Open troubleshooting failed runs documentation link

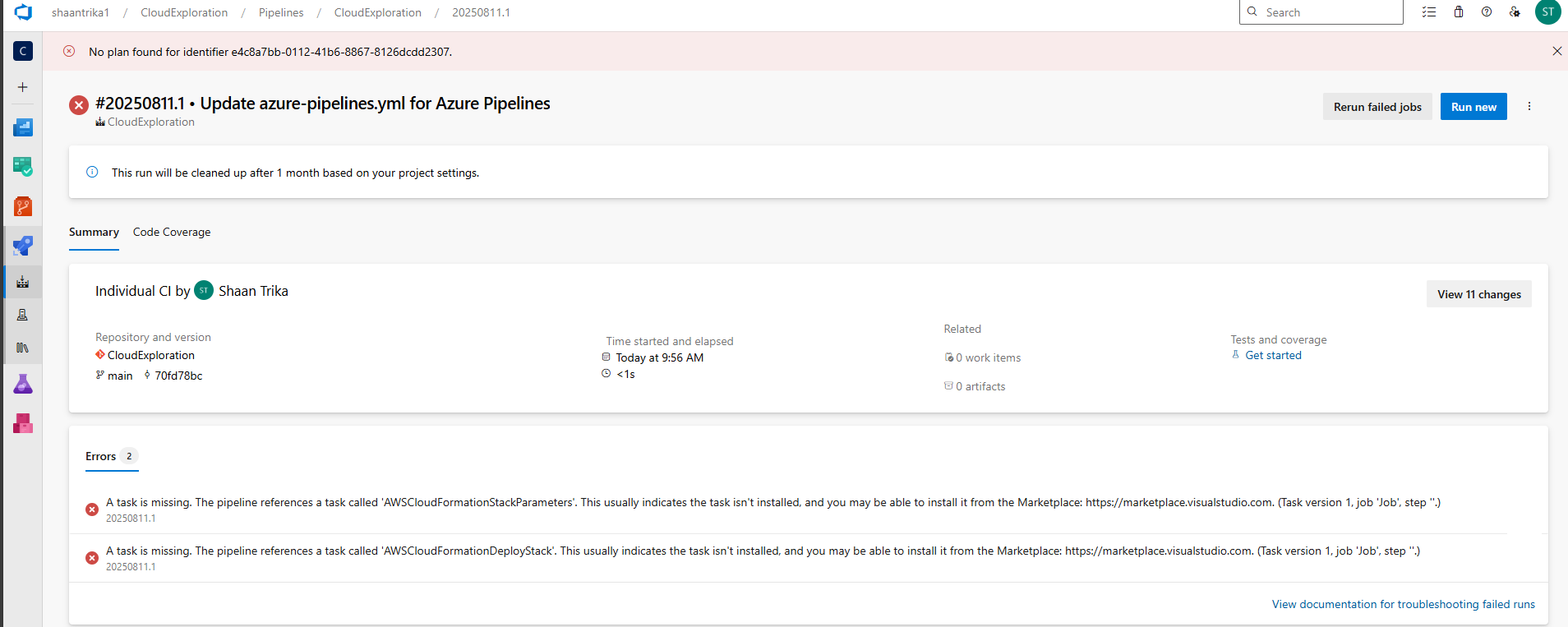pyautogui.click(x=1403, y=604)
